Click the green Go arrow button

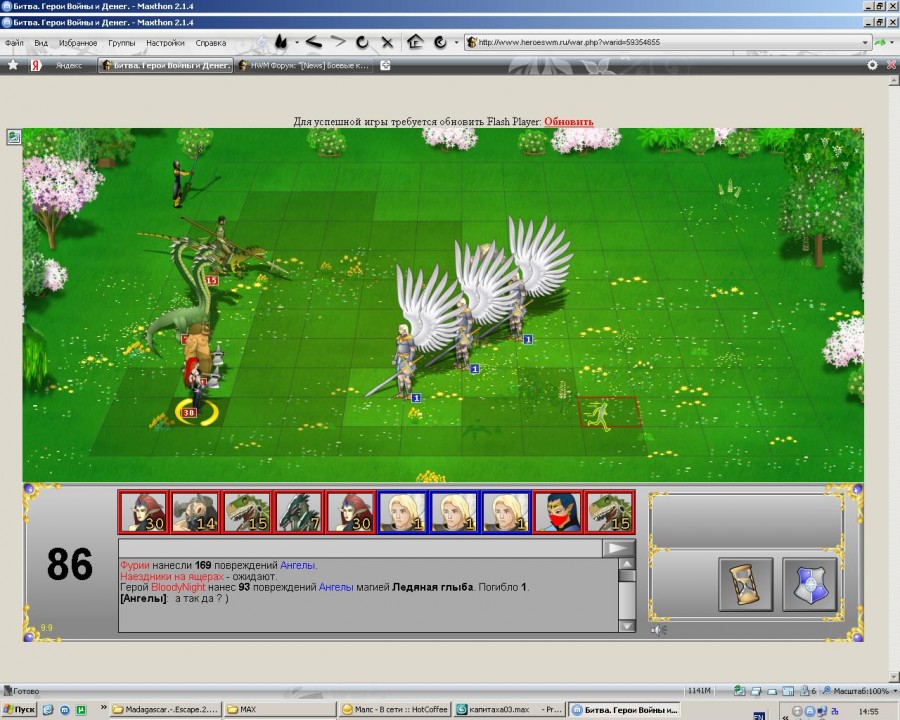(x=879, y=42)
